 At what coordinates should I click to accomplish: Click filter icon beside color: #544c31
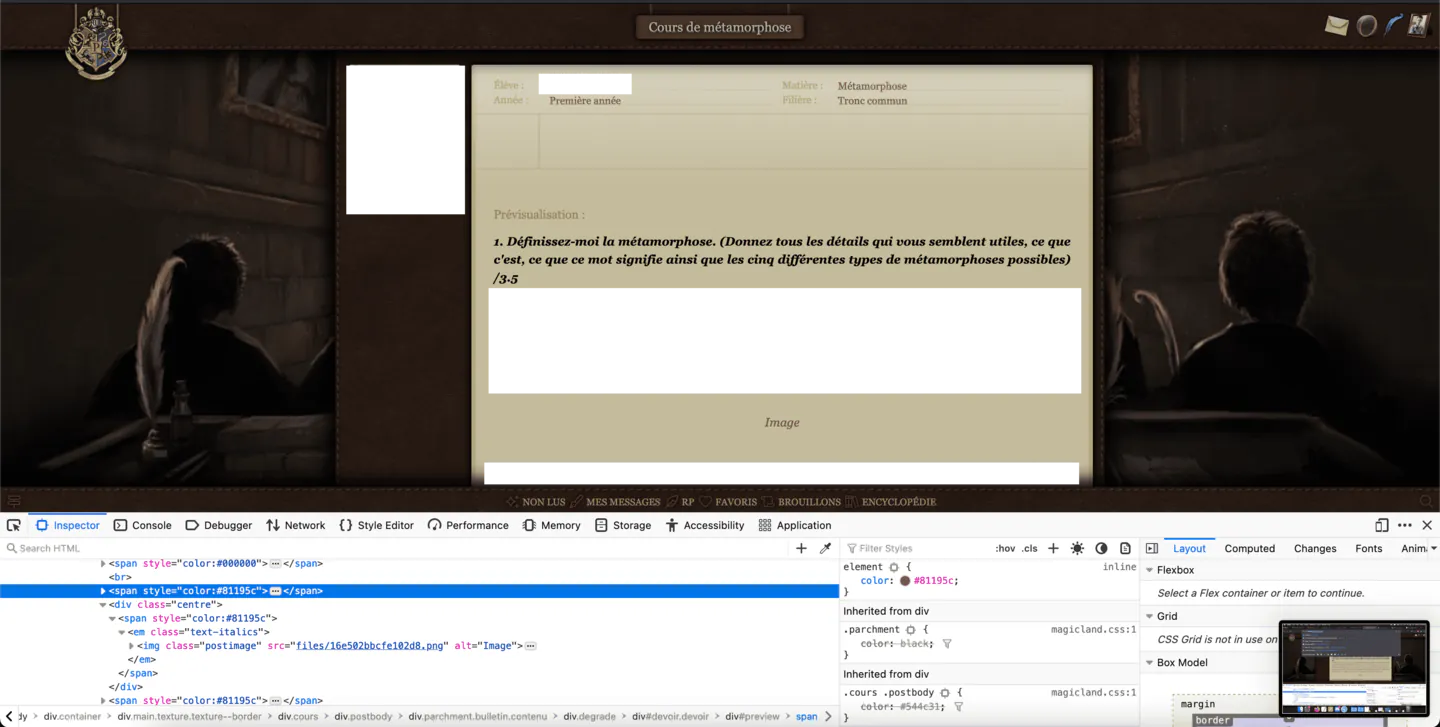pyautogui.click(x=959, y=707)
